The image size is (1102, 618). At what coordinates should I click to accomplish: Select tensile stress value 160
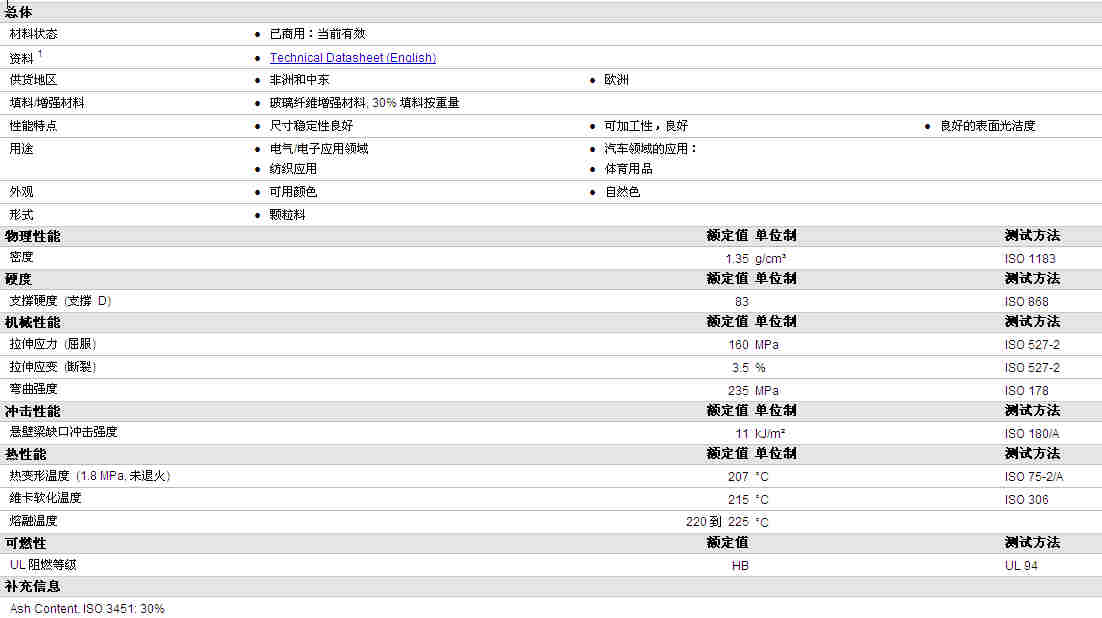tap(738, 345)
